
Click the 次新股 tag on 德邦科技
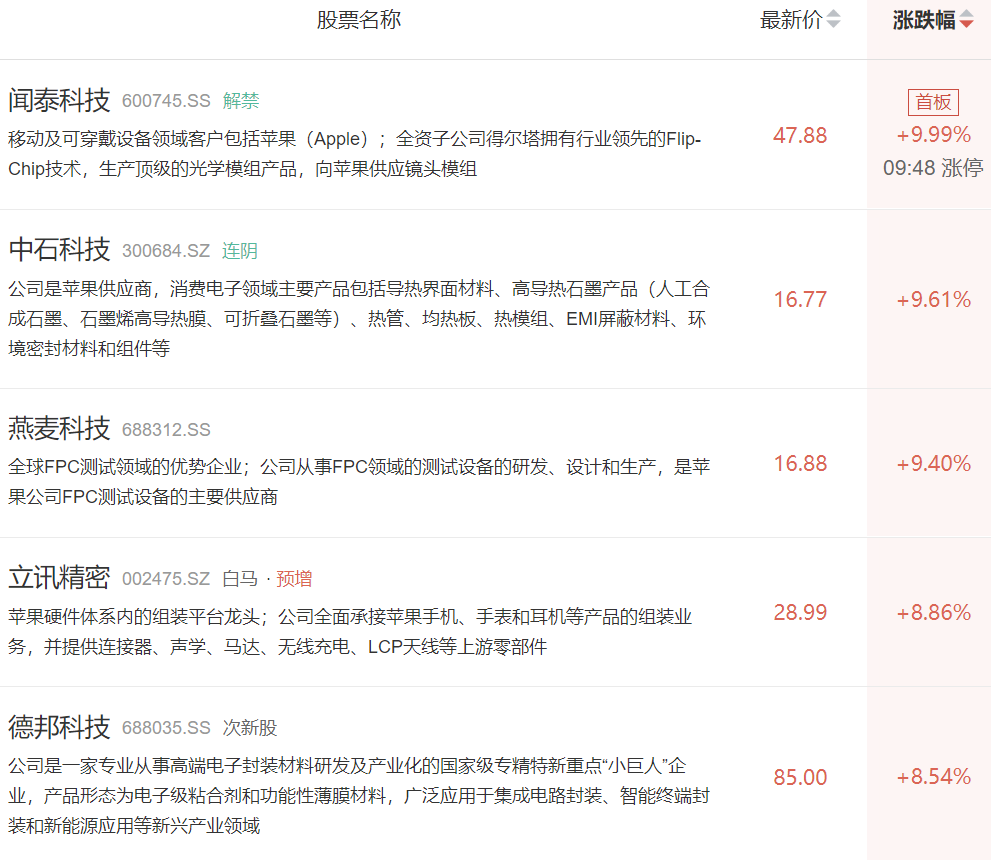250,728
